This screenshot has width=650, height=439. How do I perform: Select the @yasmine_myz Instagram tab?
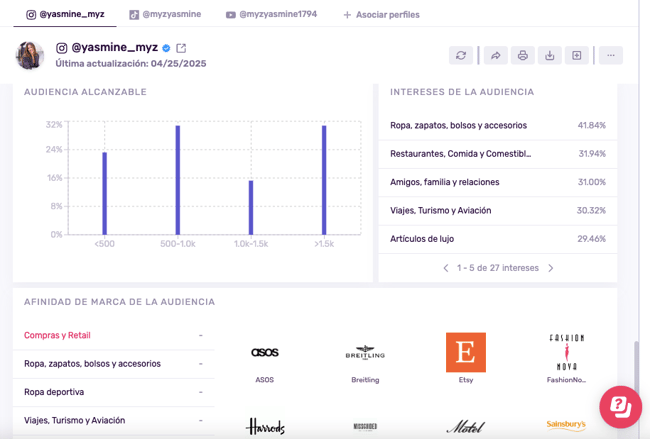65,15
